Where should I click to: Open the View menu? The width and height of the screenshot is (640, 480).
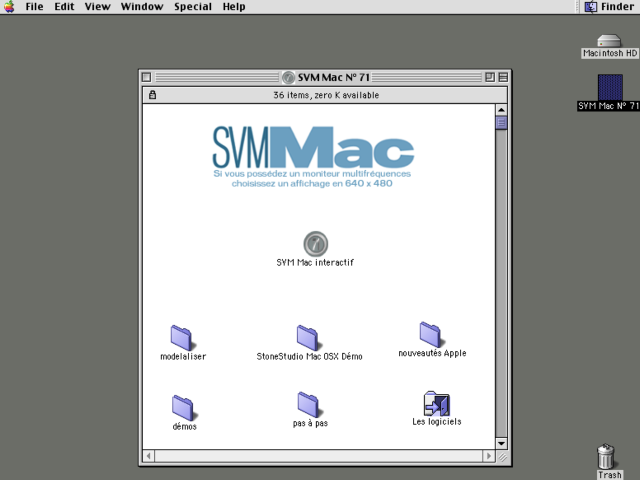click(x=98, y=7)
